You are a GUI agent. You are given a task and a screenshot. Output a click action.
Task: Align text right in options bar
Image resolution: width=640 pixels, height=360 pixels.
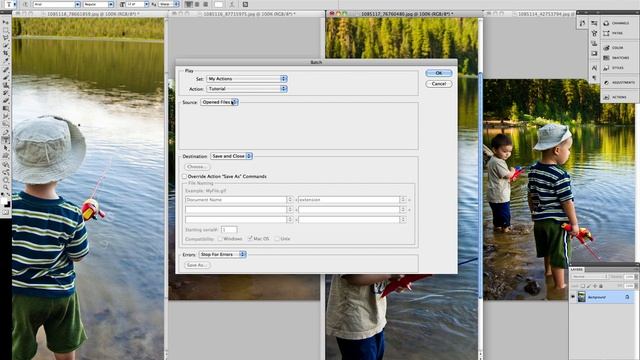(x=206, y=4)
